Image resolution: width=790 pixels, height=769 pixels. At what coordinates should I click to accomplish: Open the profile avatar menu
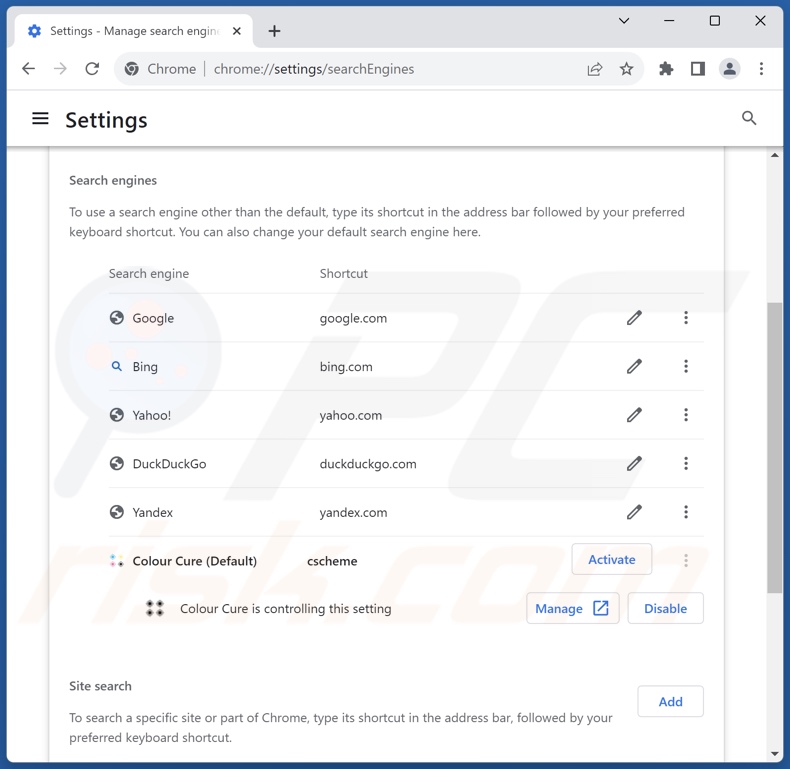coord(730,69)
